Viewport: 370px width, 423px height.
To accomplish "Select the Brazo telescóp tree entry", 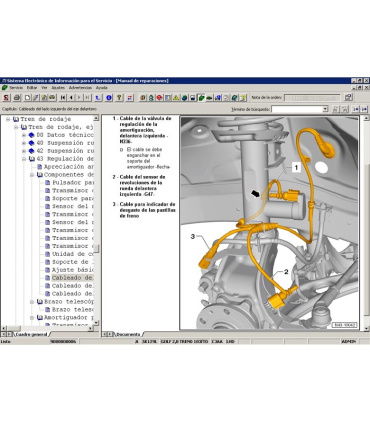I will click(x=69, y=302).
